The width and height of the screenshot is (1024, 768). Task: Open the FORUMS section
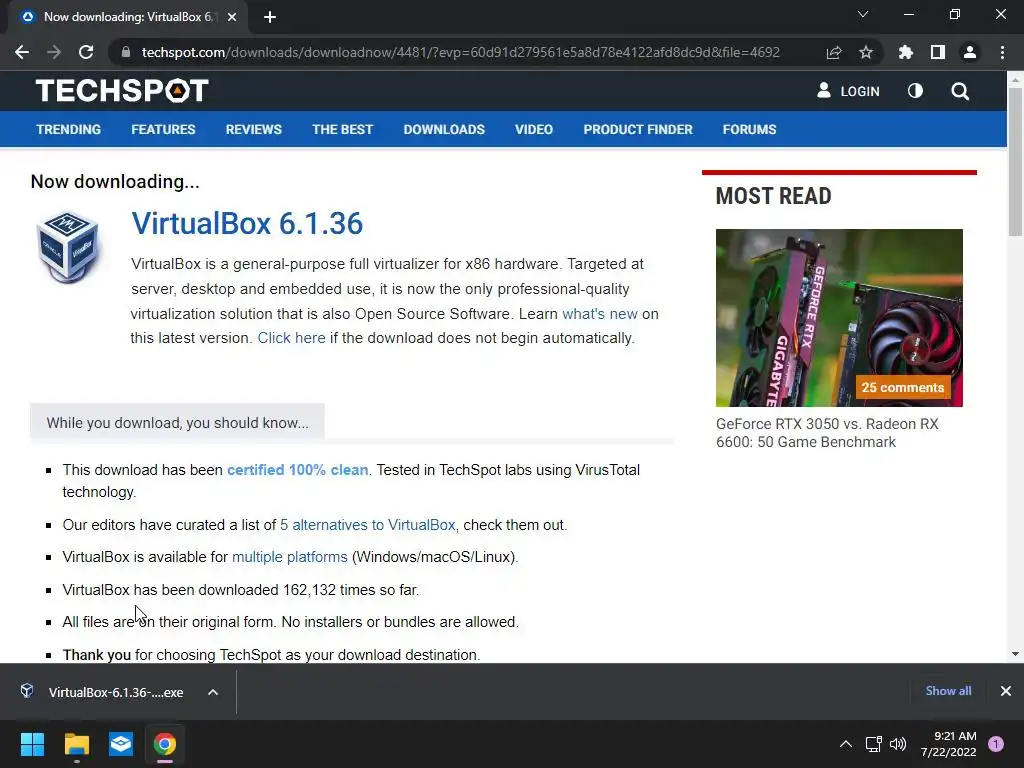coord(749,129)
